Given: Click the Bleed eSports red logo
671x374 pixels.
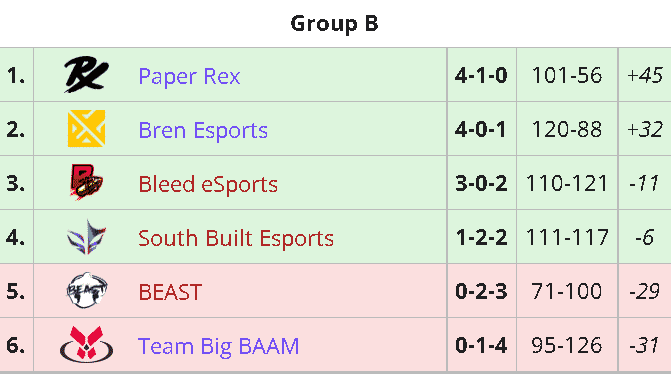Looking at the screenshot, I should click(86, 182).
